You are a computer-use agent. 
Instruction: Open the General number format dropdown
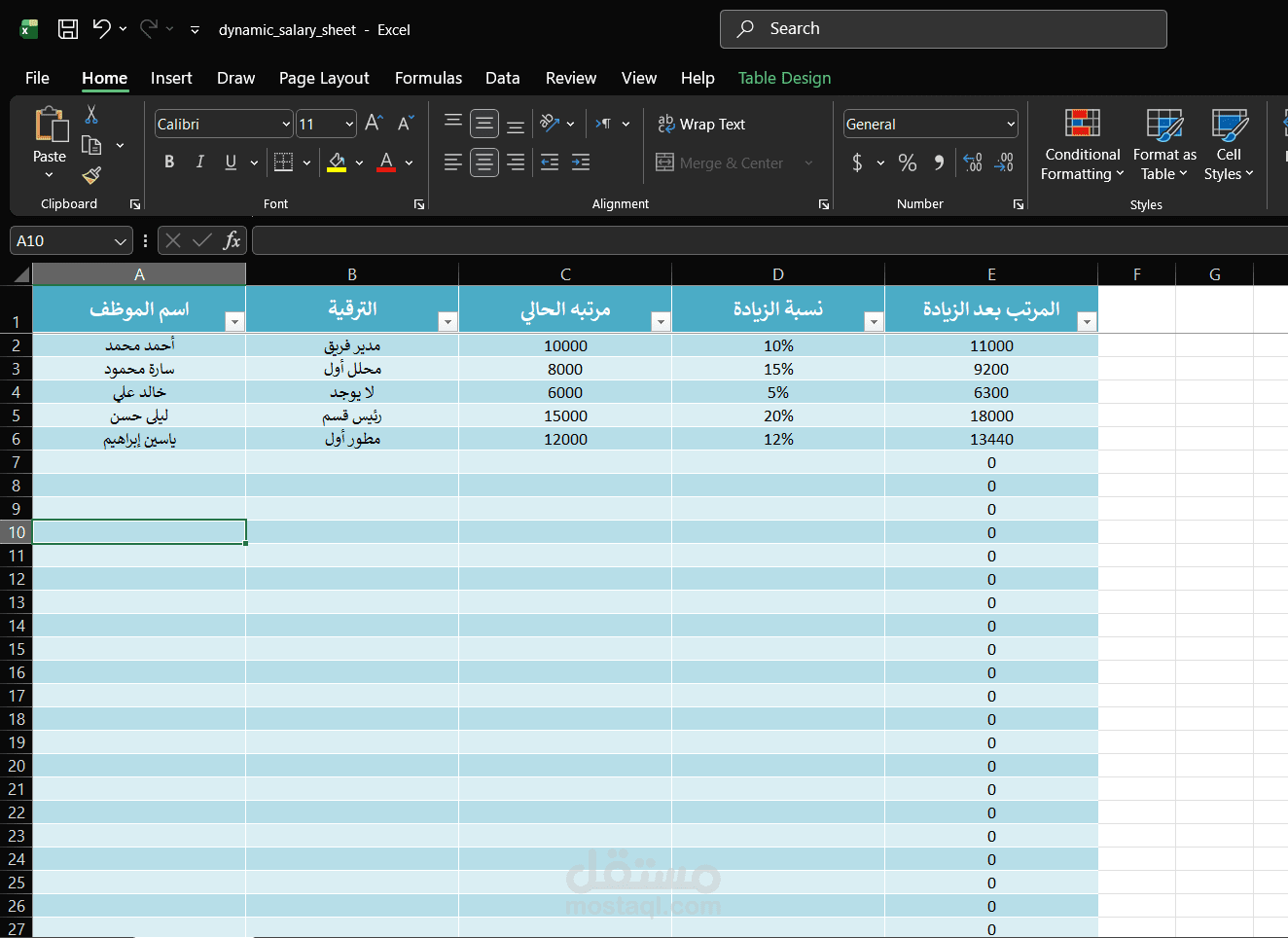[x=1011, y=124]
